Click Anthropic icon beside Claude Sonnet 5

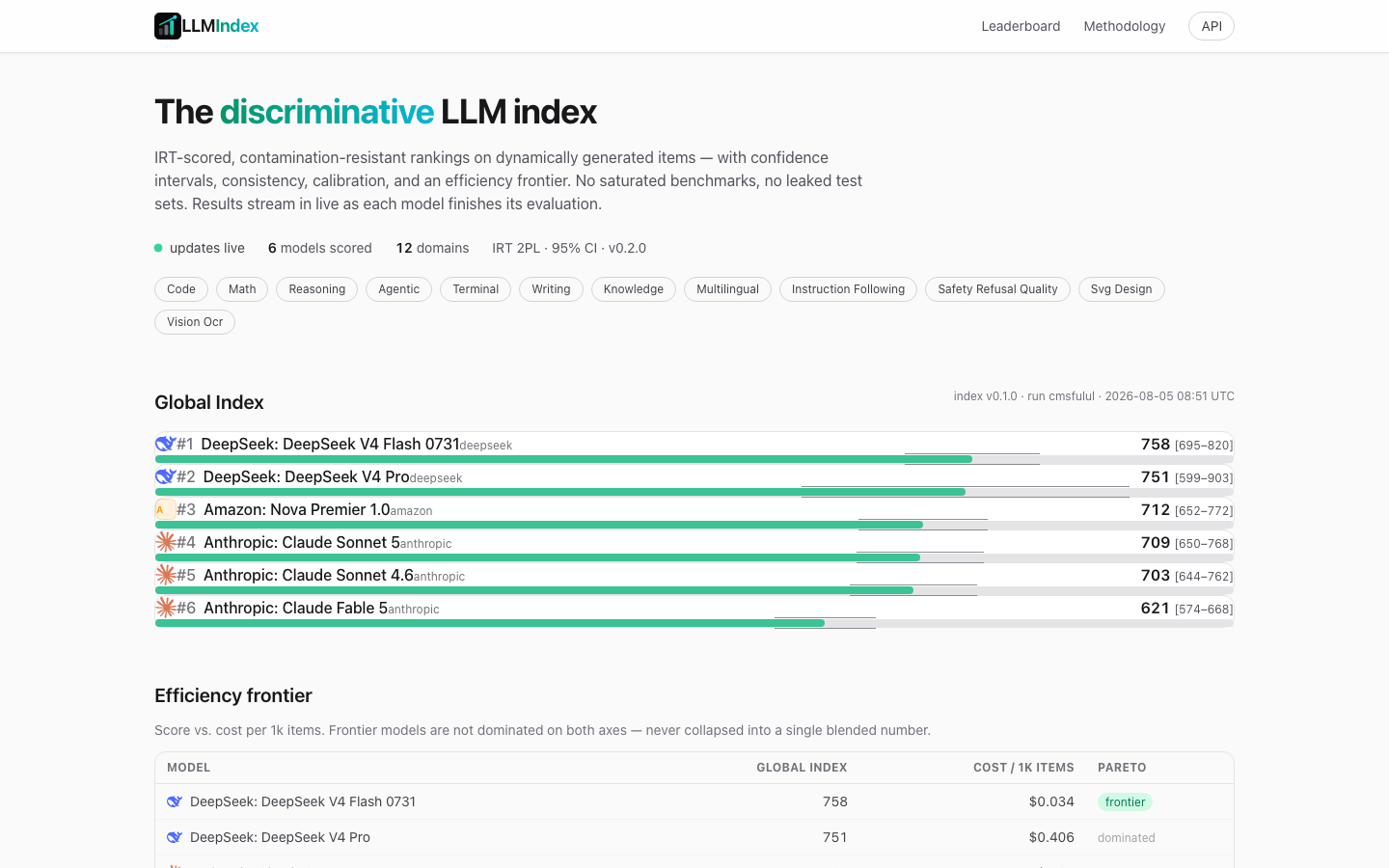coord(166,542)
